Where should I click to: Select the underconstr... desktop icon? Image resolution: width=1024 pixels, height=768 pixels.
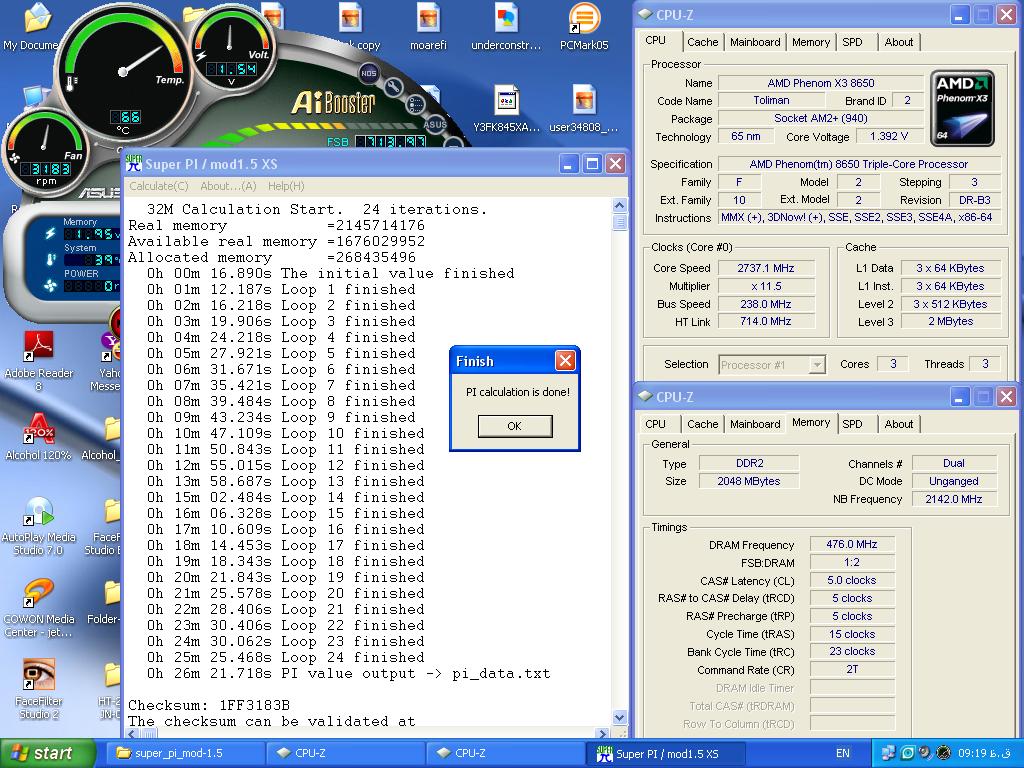point(506,27)
